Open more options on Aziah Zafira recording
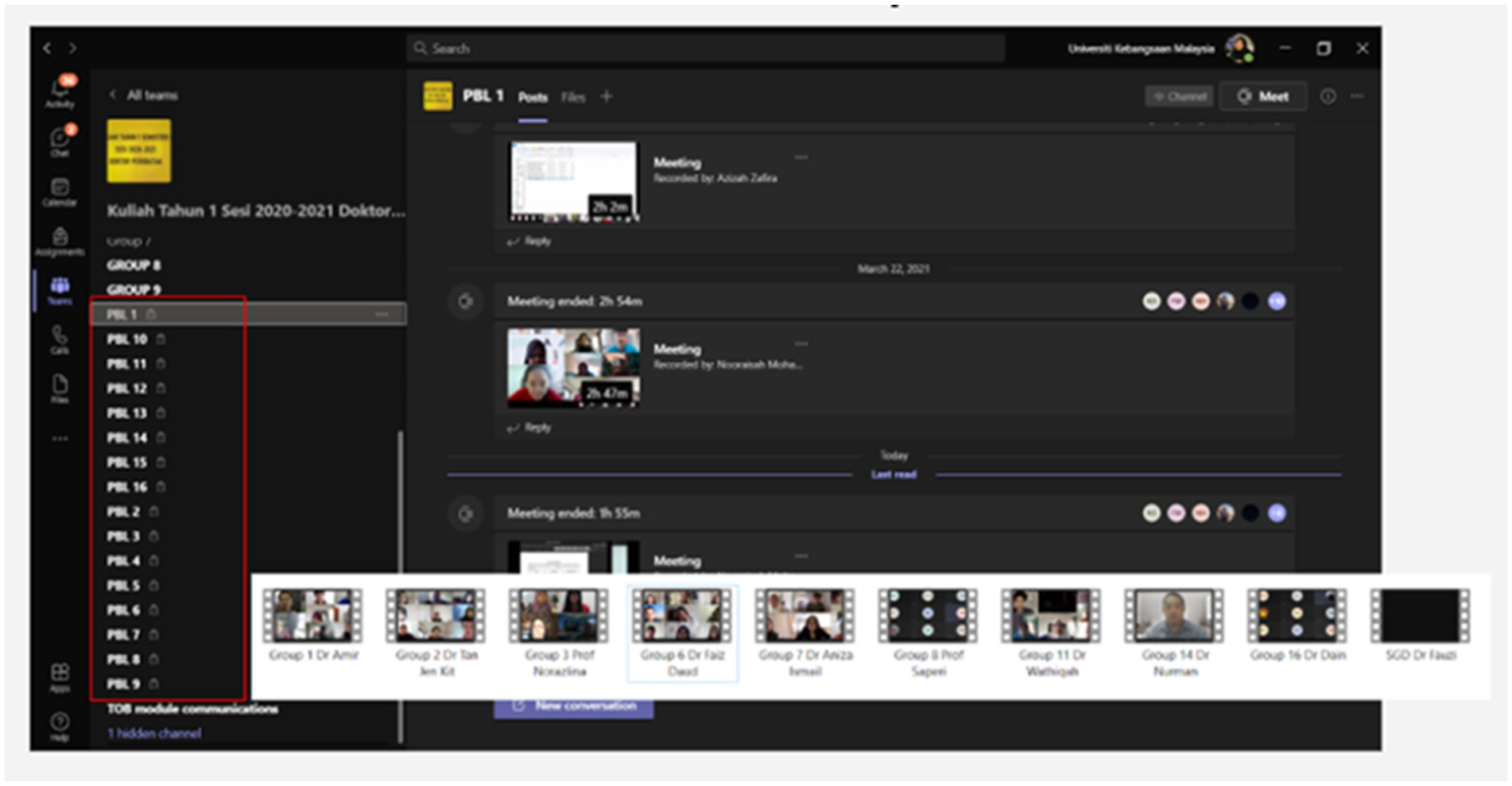The width and height of the screenshot is (1512, 786). tap(801, 157)
